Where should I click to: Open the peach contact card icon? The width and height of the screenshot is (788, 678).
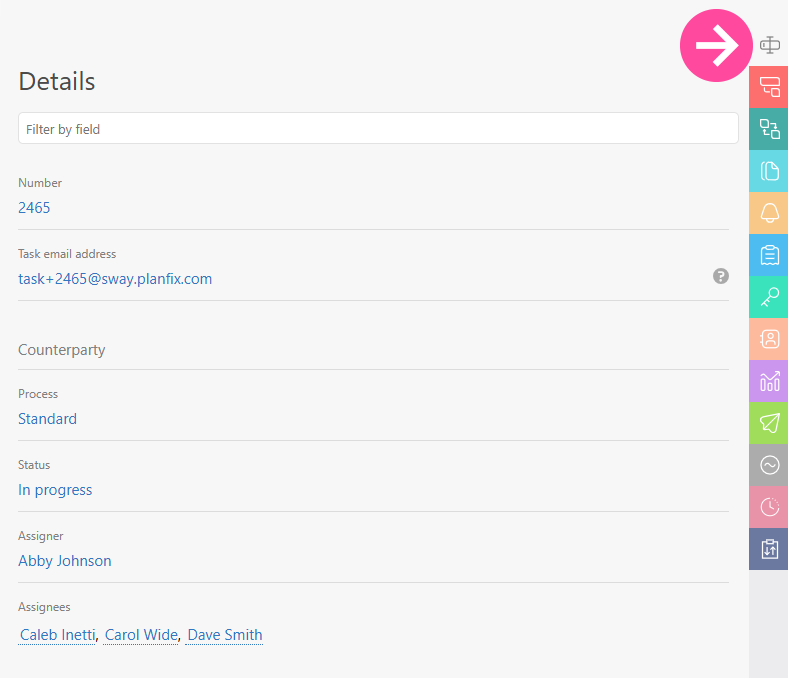pos(769,339)
